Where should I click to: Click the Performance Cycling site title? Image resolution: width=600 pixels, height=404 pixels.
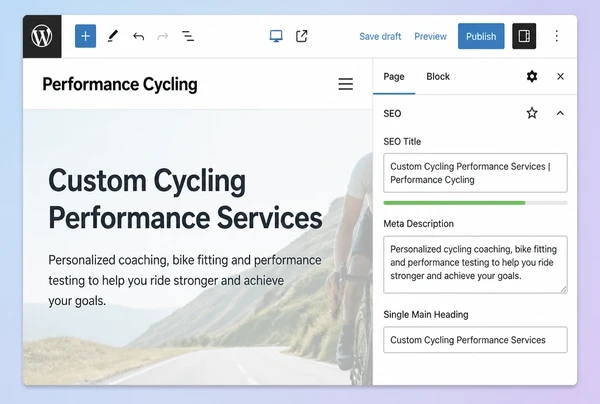[x=120, y=85]
